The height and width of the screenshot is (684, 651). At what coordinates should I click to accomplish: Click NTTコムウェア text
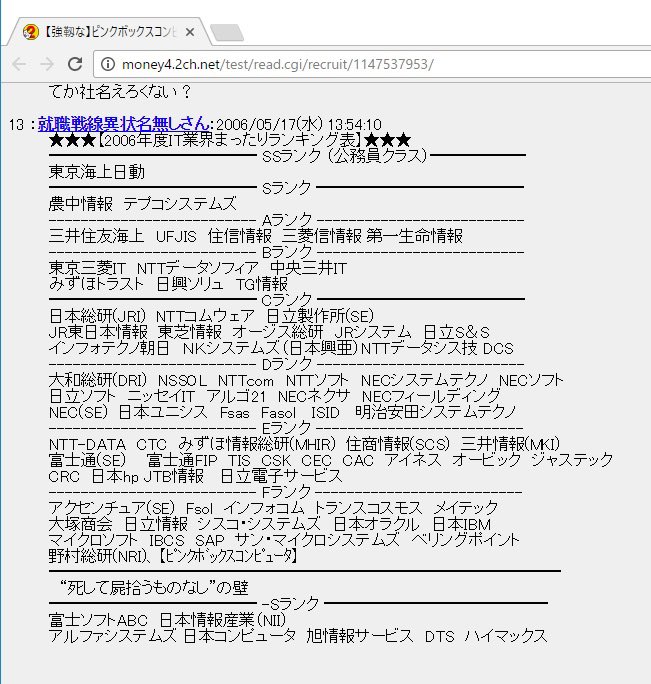click(x=205, y=316)
